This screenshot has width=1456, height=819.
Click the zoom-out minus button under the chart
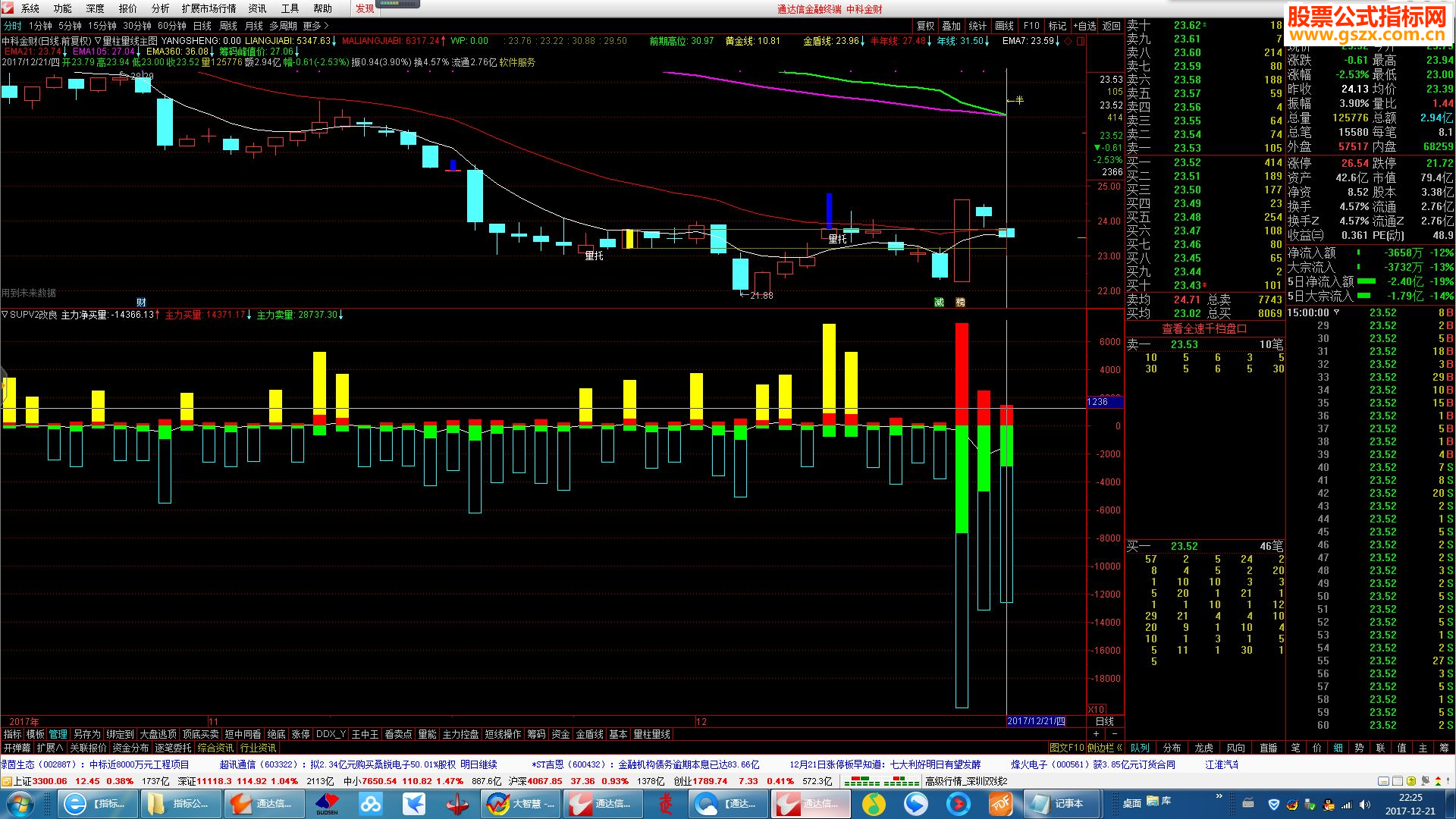[x=1114, y=734]
